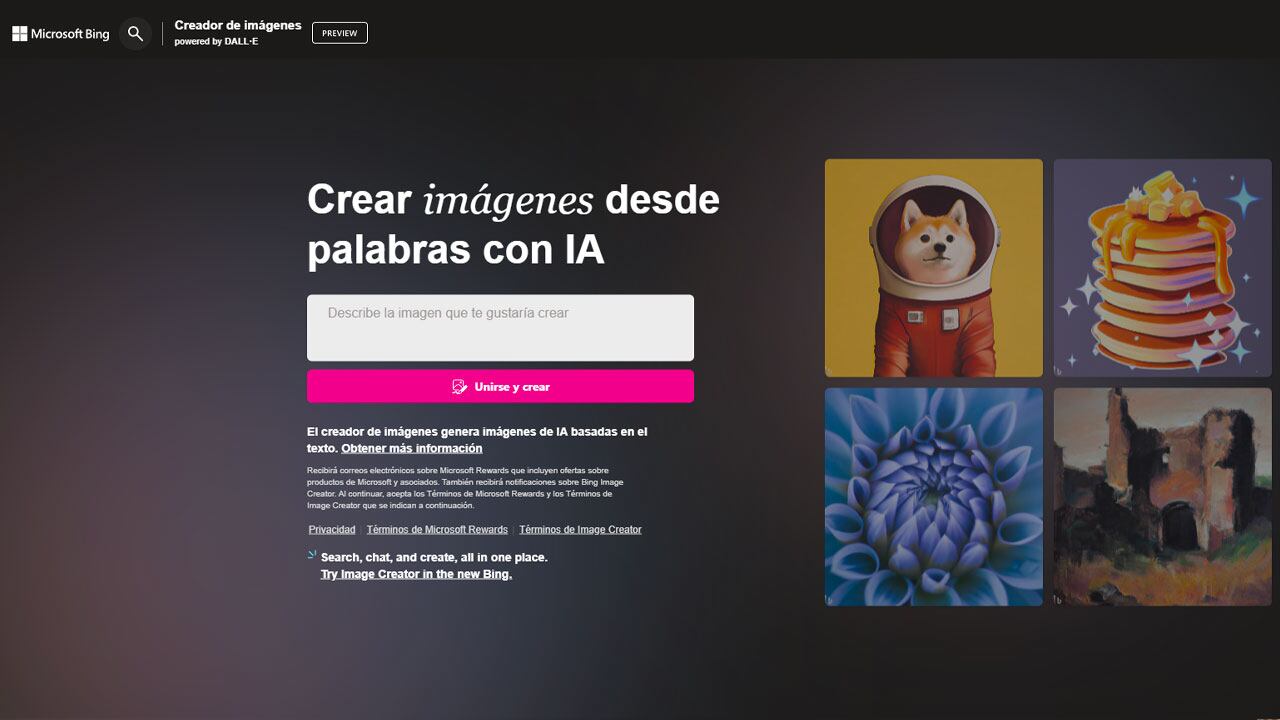The height and width of the screenshot is (720, 1280).
Task: Click the Microsoft Bing wordmark
Action: (x=69, y=33)
